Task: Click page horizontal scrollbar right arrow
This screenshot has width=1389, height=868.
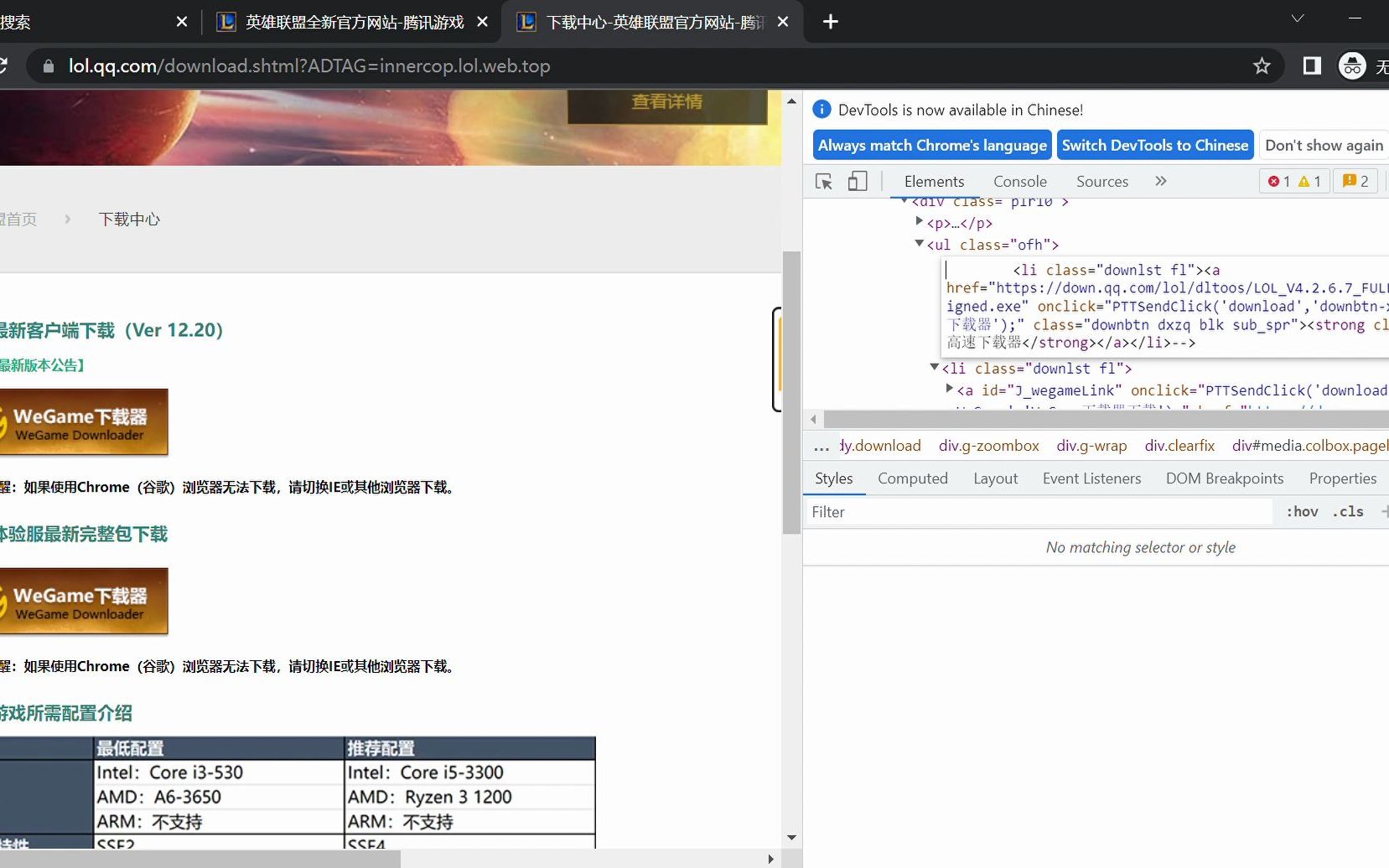Action: (771, 858)
